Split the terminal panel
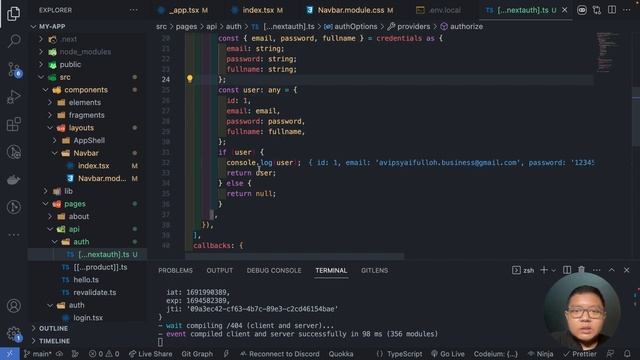640x360 pixels. 567,270
